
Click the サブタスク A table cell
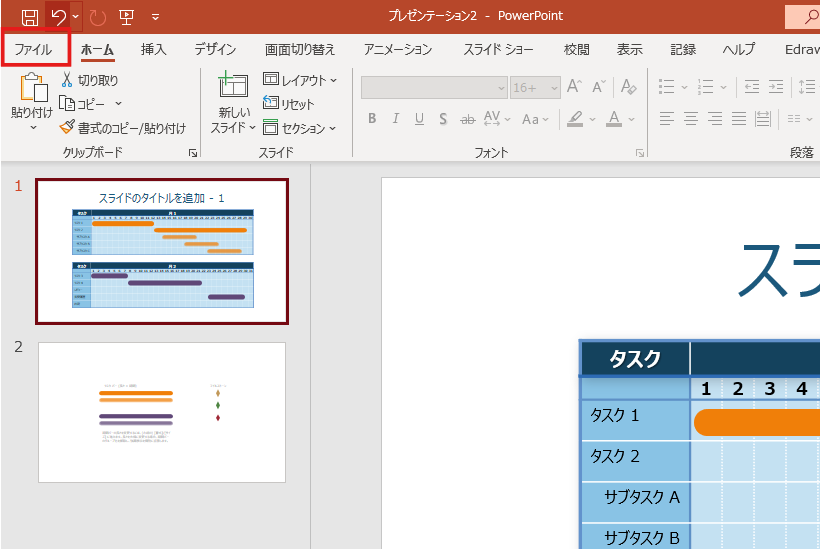click(x=635, y=502)
